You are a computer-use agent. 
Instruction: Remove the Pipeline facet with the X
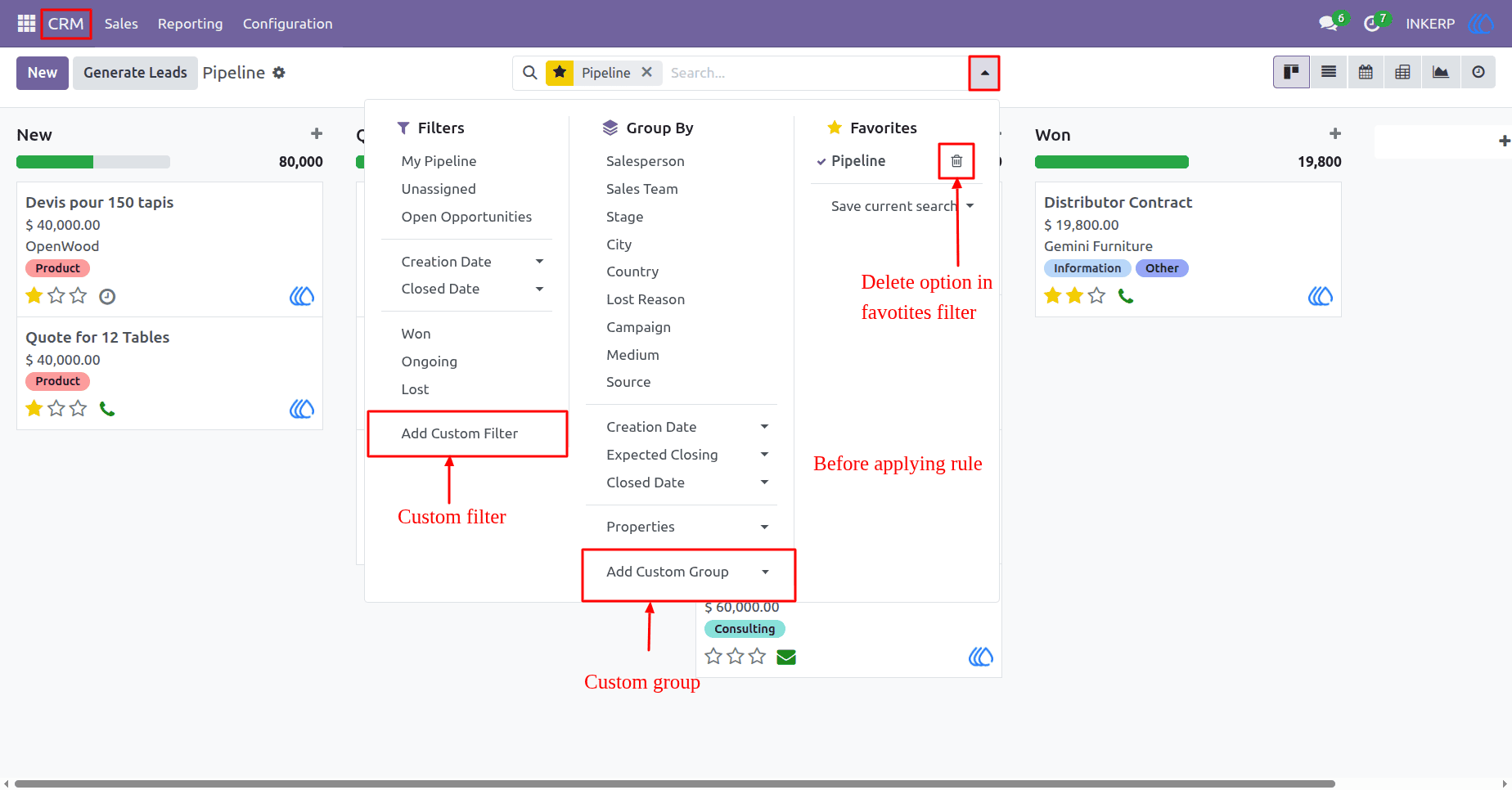646,72
